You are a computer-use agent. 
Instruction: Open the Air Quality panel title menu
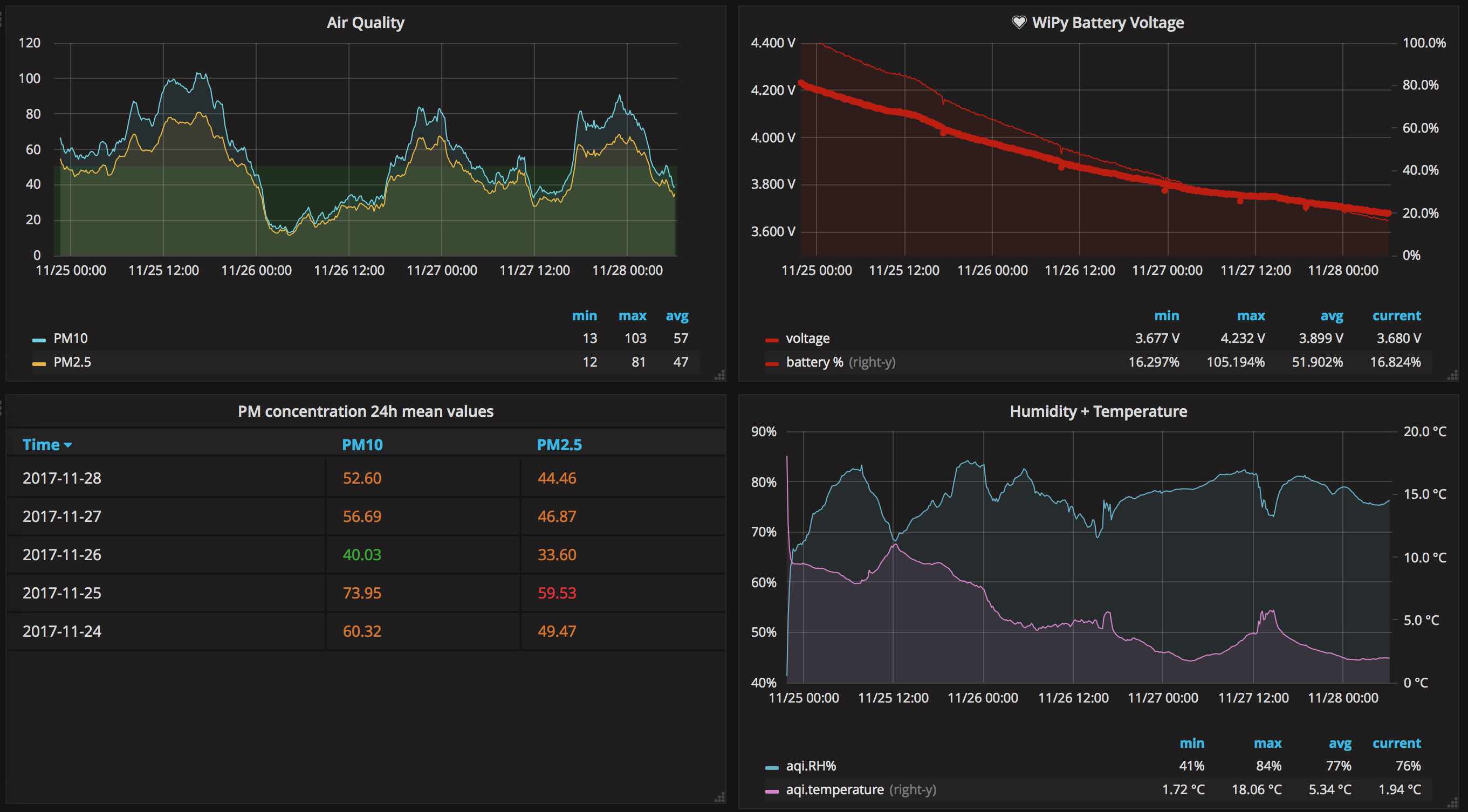pyautogui.click(x=365, y=23)
